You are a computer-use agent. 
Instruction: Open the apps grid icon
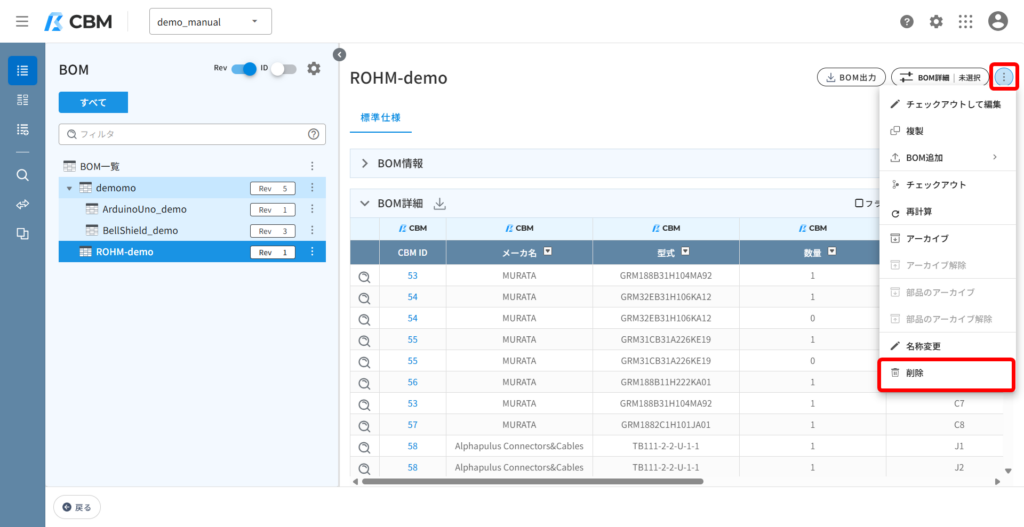pos(965,22)
